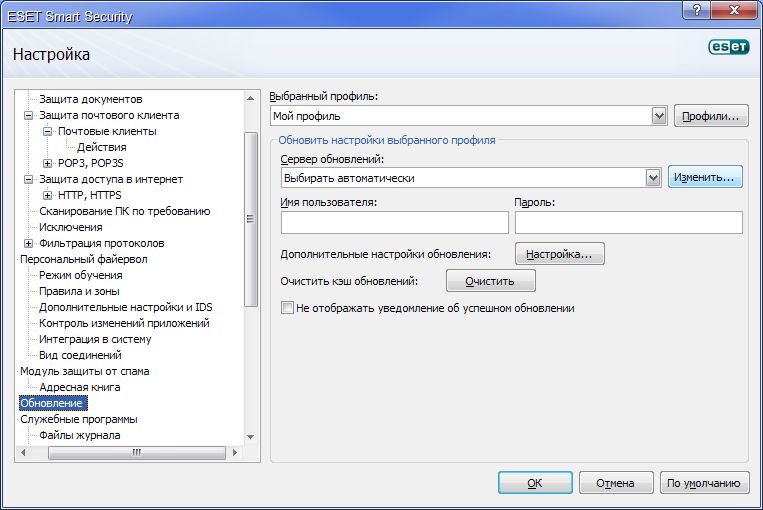Click the 'Профили...' button
The height and width of the screenshot is (510, 763).
click(711, 116)
